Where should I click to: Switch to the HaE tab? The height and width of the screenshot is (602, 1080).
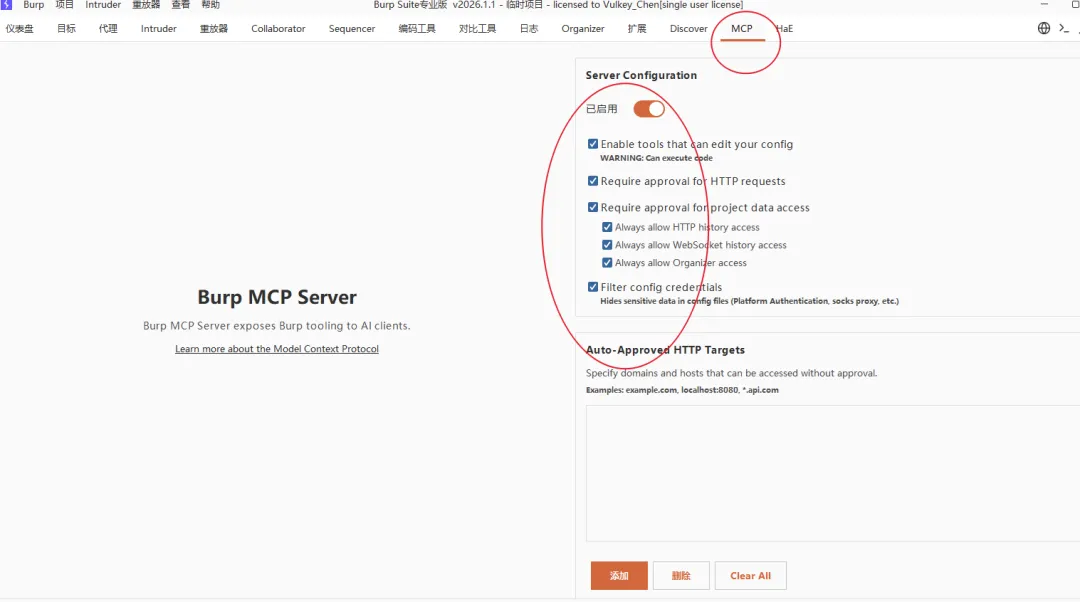click(x=785, y=29)
